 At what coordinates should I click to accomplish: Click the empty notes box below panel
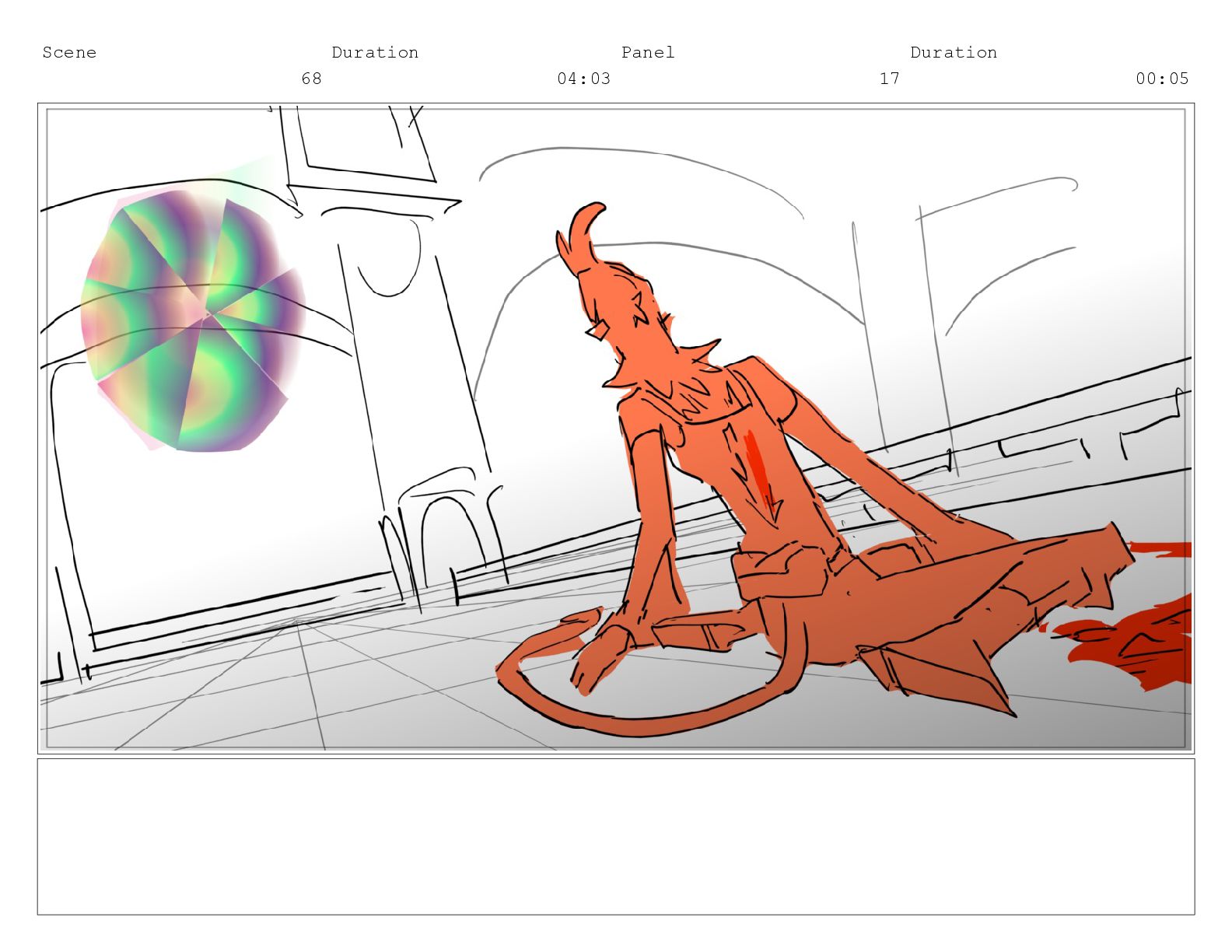615,836
